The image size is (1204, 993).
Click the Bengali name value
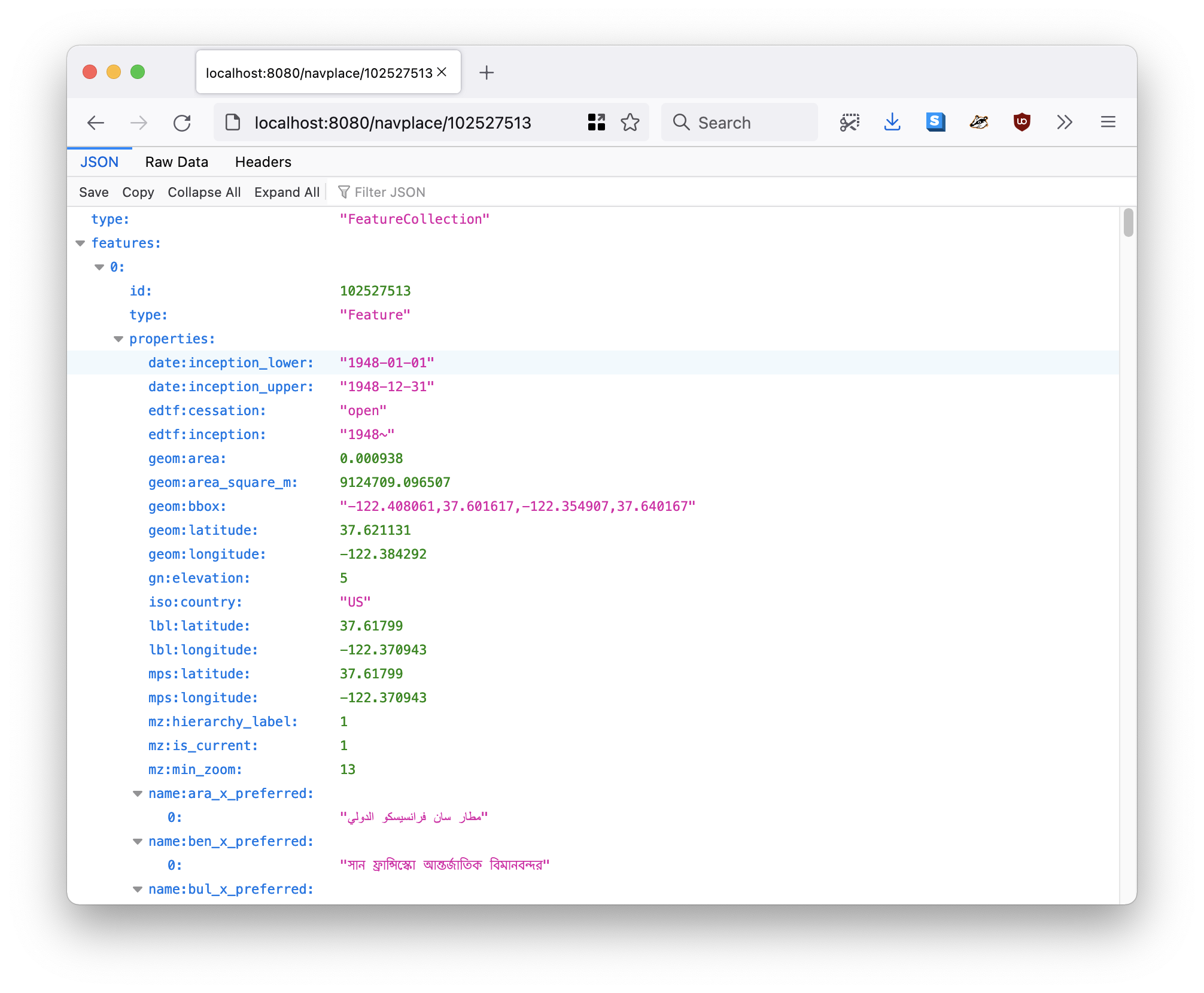point(445,865)
